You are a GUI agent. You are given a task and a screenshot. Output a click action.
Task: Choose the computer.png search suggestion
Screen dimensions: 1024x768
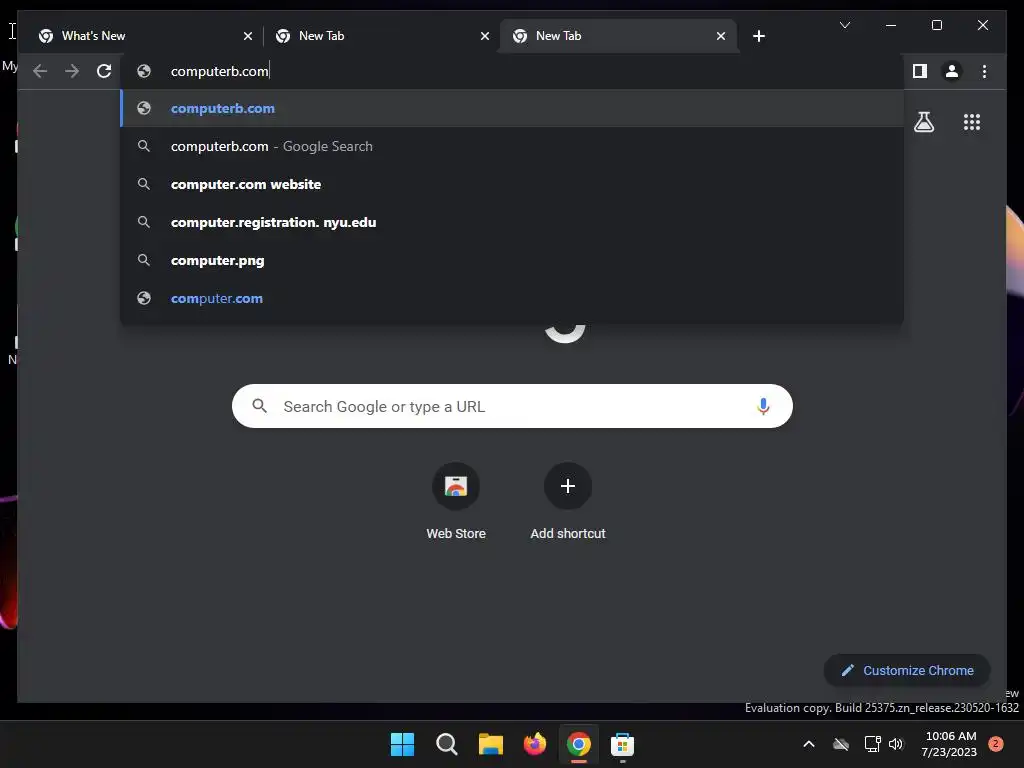point(512,260)
